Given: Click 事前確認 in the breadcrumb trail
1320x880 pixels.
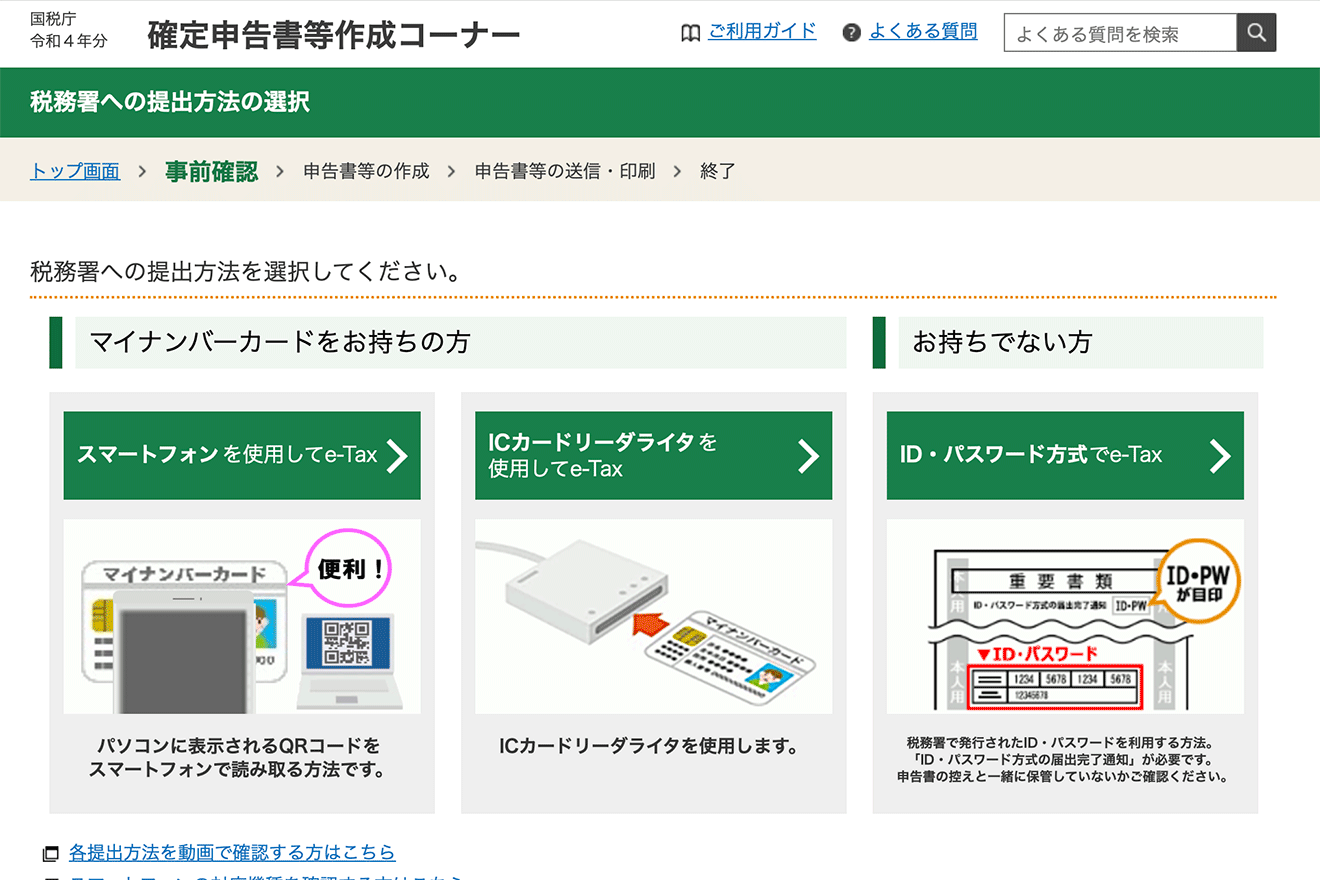Looking at the screenshot, I should (x=211, y=170).
